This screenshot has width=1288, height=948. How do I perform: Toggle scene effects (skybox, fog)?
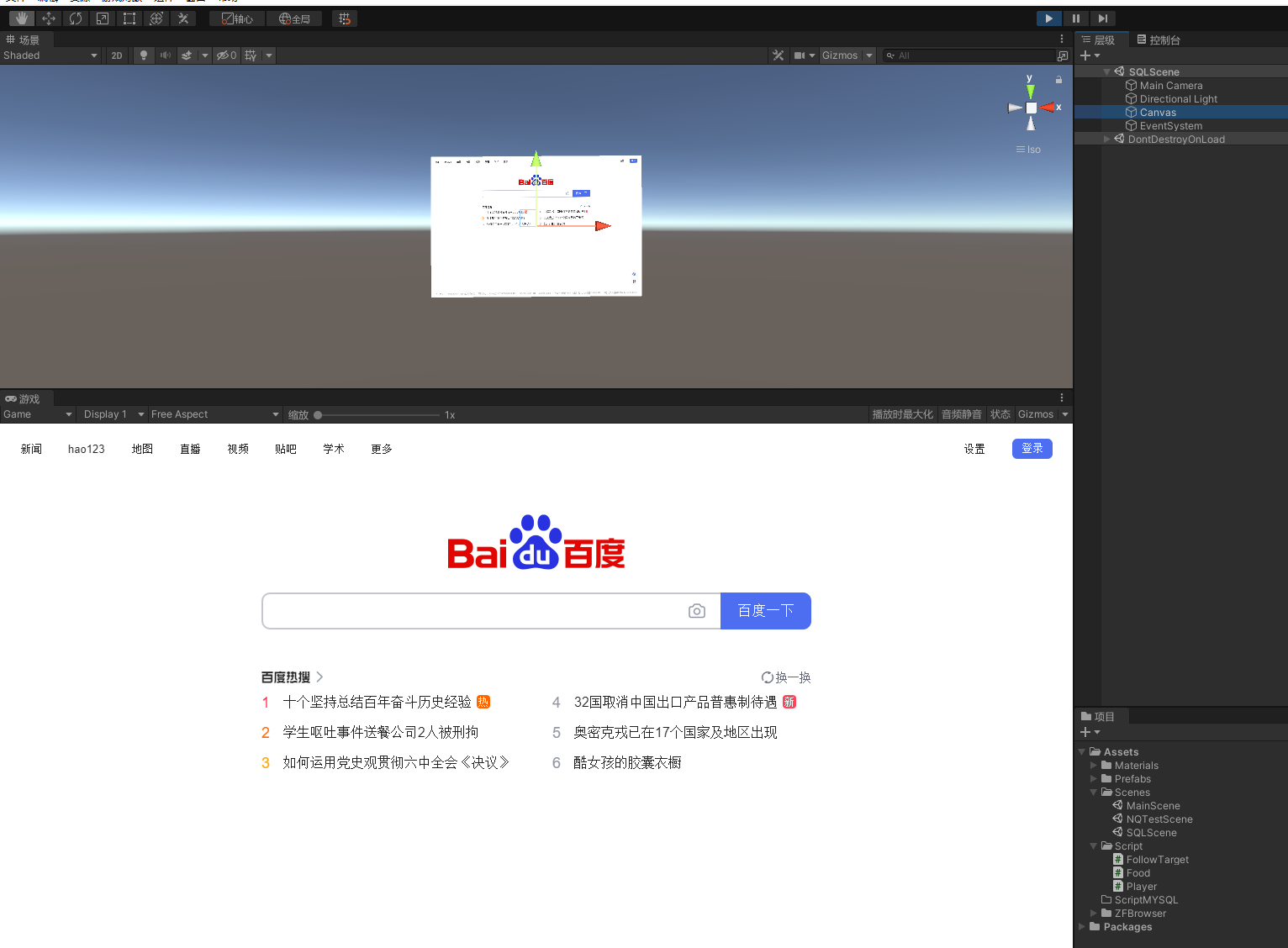[187, 55]
